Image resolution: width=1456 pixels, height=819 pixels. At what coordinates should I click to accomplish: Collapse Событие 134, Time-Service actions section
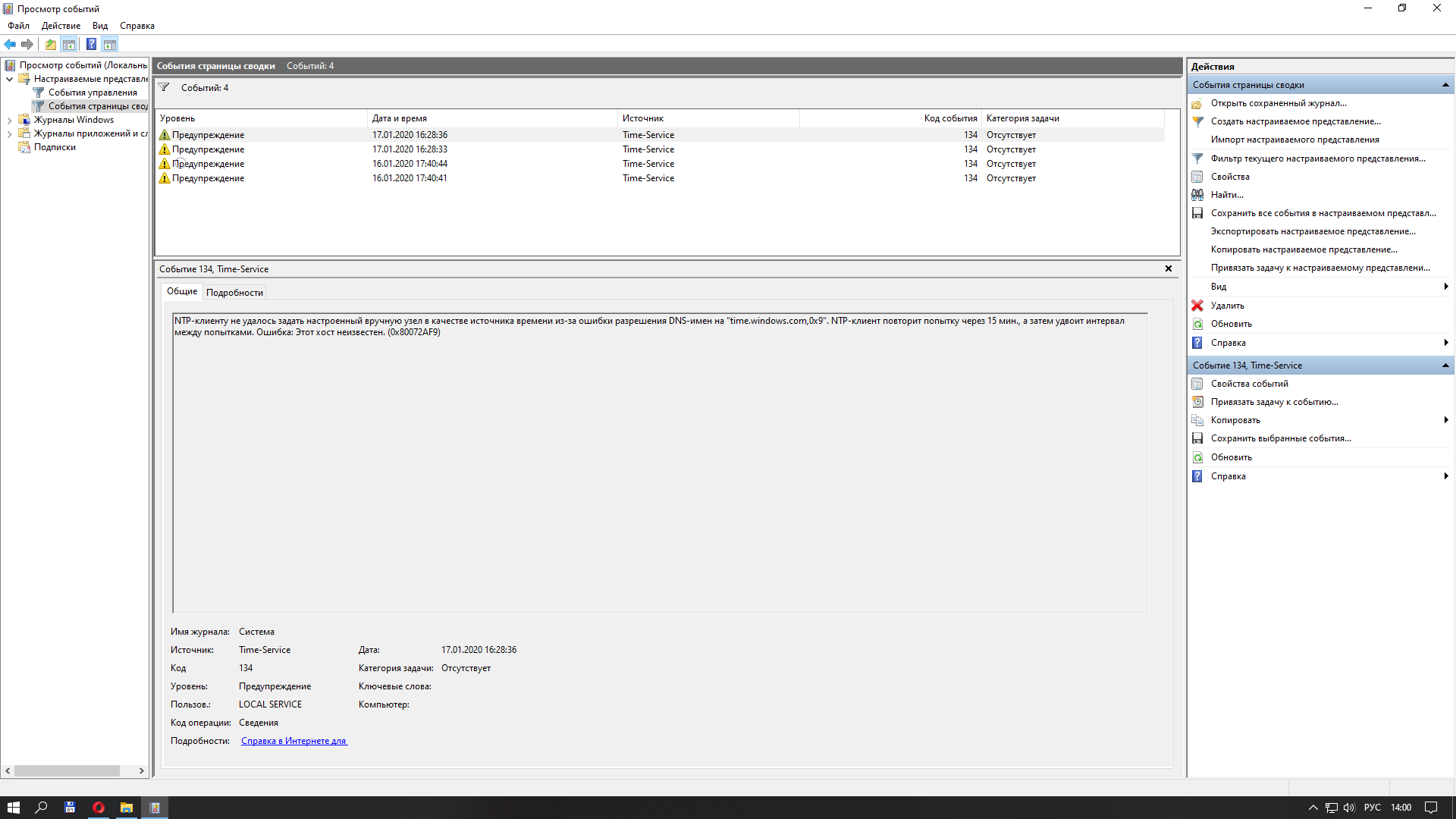(1445, 366)
